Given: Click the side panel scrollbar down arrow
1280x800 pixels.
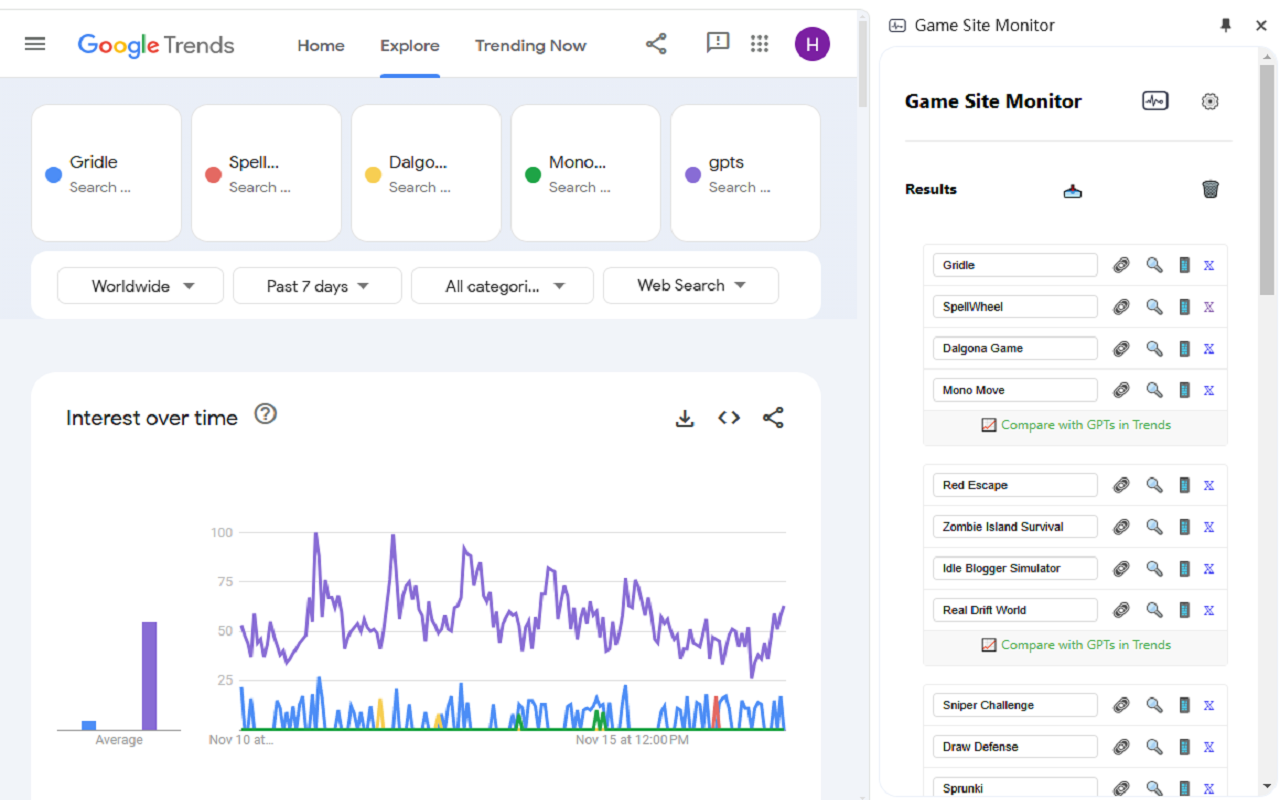Looking at the screenshot, I should coord(1268,785).
